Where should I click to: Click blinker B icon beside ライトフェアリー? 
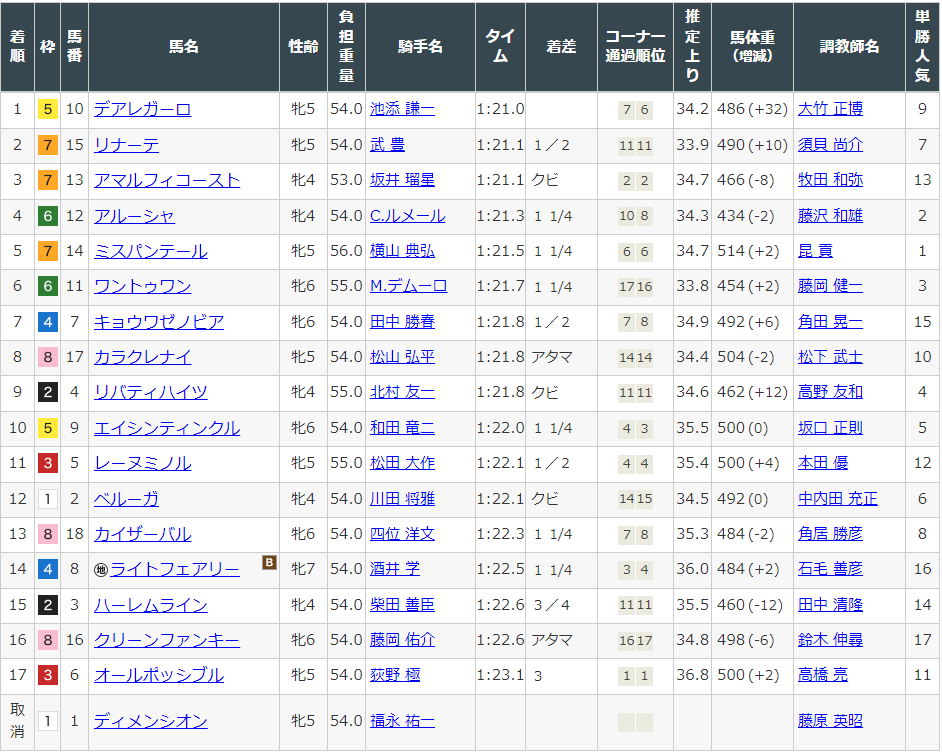point(269,563)
